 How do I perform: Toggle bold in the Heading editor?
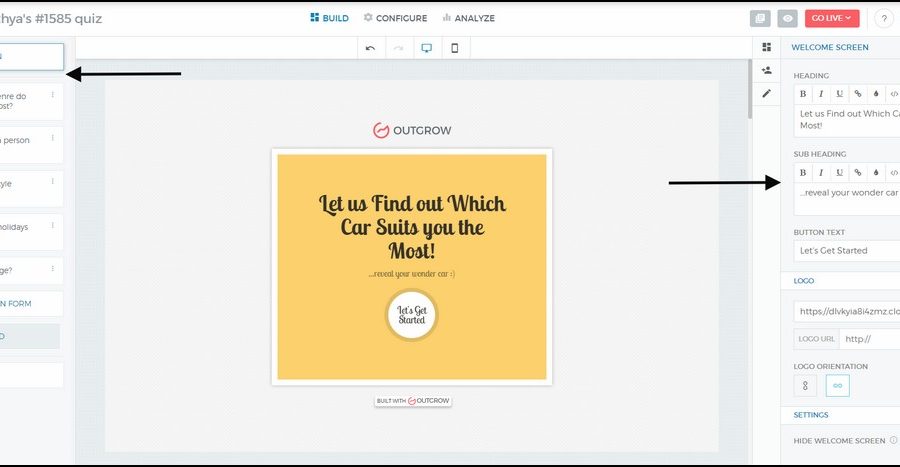tap(803, 93)
